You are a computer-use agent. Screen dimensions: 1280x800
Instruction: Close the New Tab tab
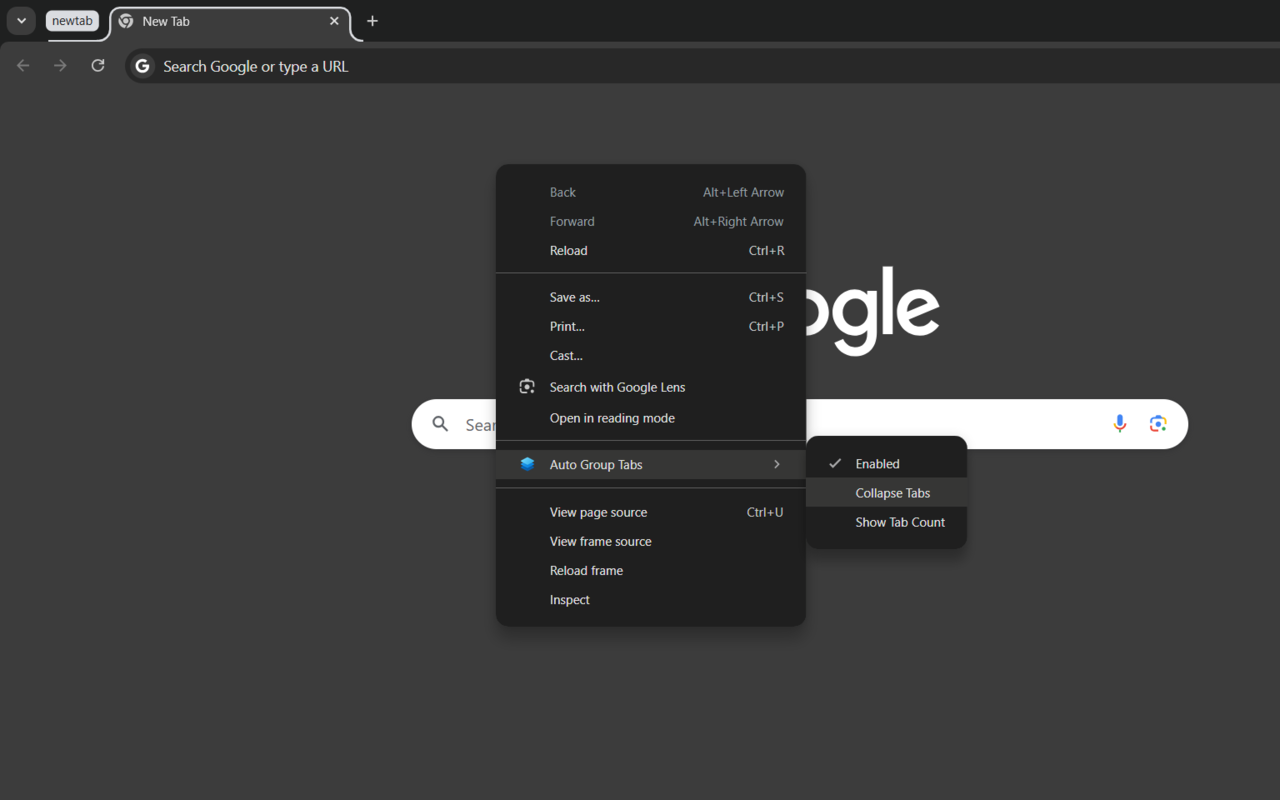coord(334,21)
